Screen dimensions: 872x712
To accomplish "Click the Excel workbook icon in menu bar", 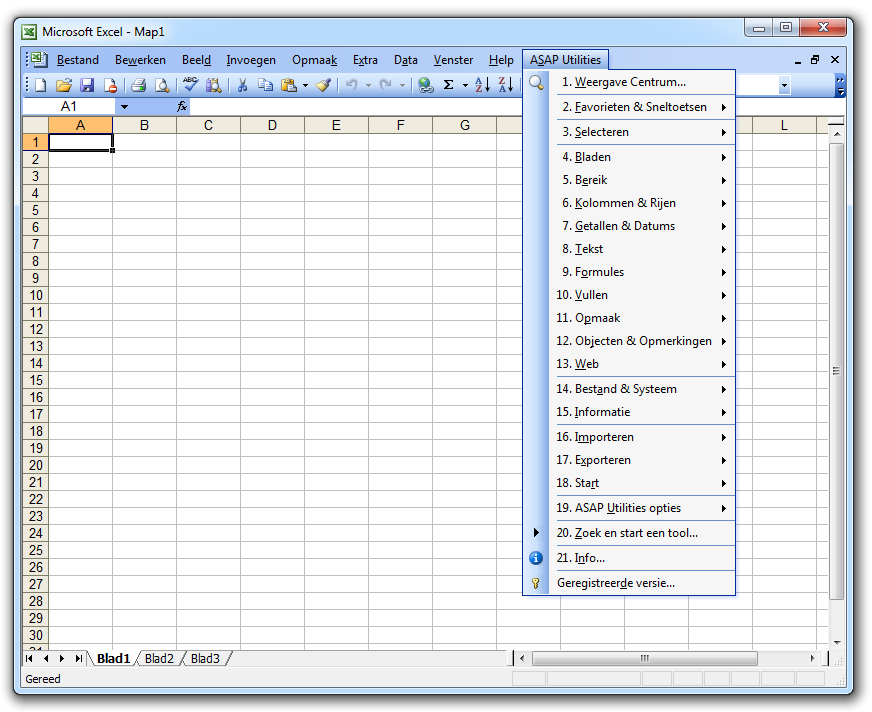I will coord(38,60).
